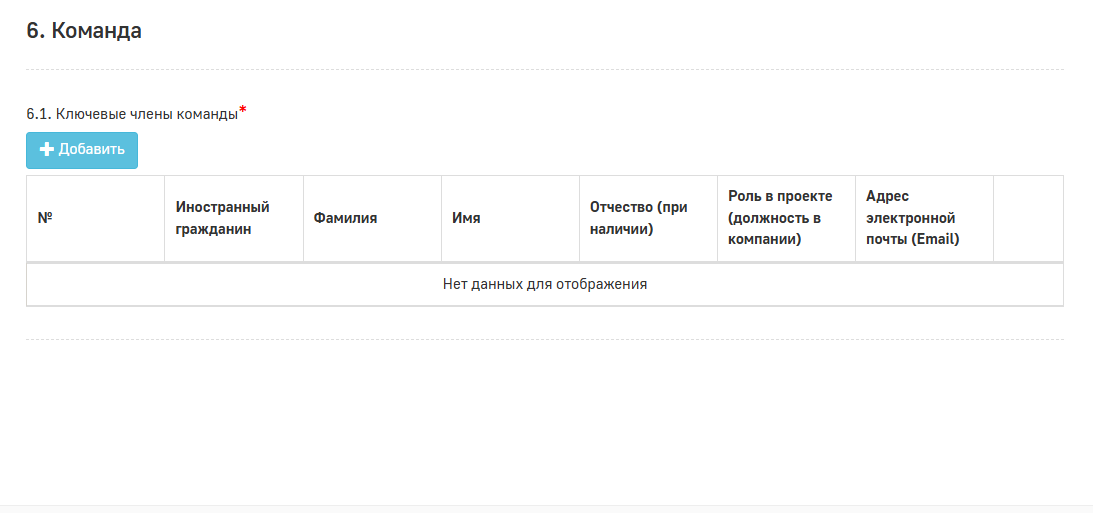Viewport: 1093px width, 513px height.
Task: Sort by the Фамилия column header
Action: tap(372, 219)
